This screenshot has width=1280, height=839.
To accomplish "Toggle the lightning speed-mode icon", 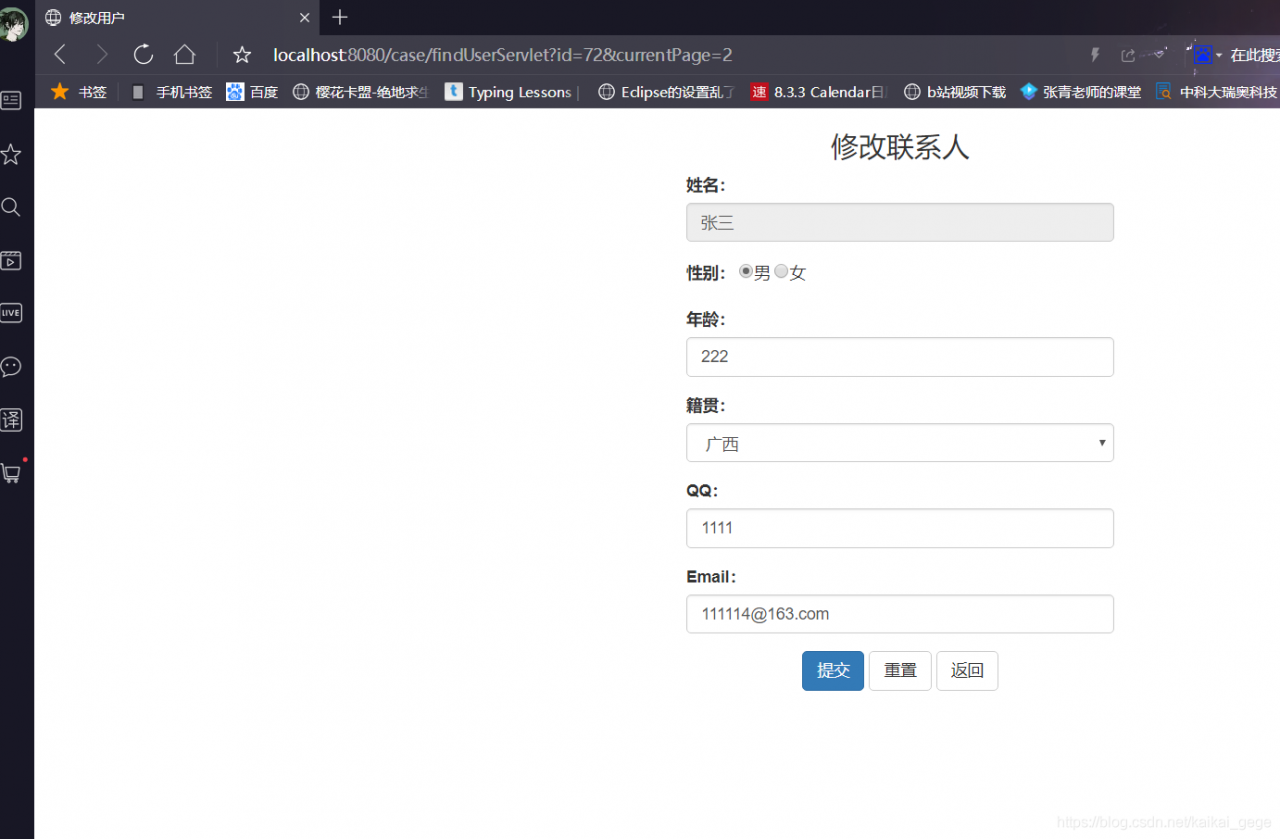I will (x=1094, y=55).
